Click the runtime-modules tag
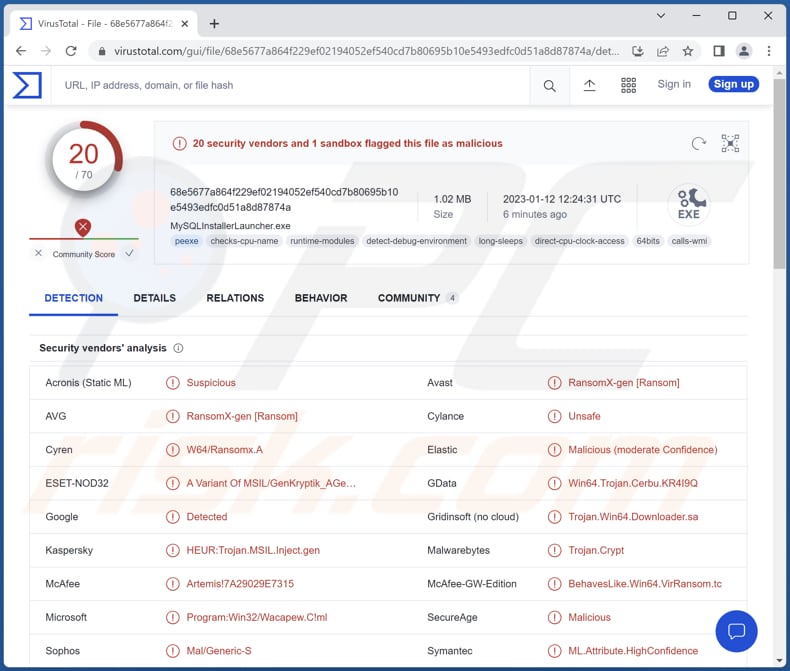 click(322, 241)
